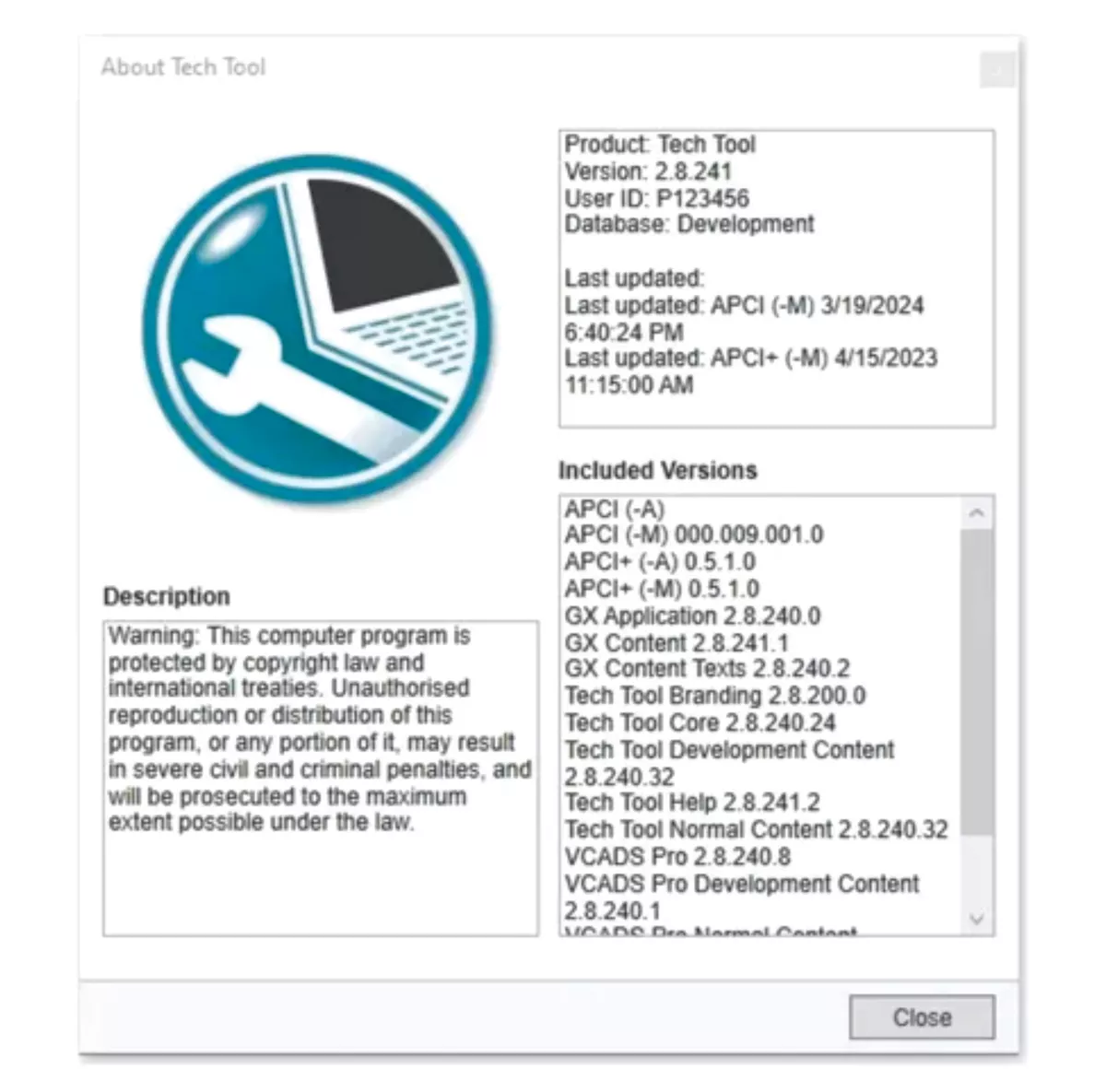Select the APCI (-M) 000.009.001.0 entry
The image size is (1106, 1092).
694,535
